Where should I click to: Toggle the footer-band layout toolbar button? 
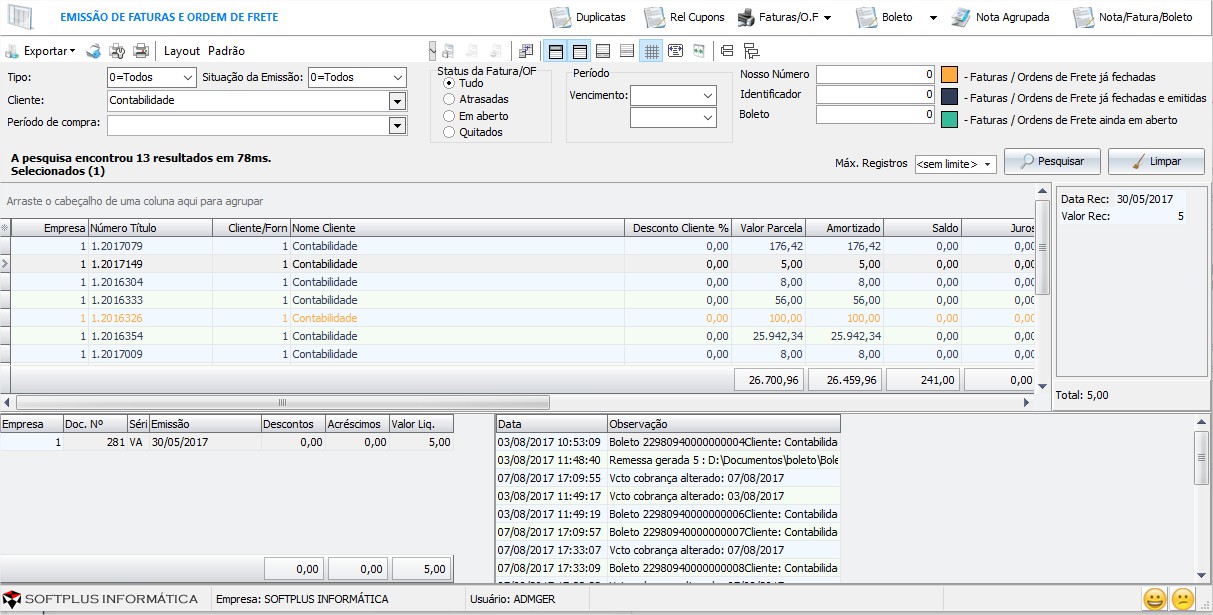(x=603, y=51)
